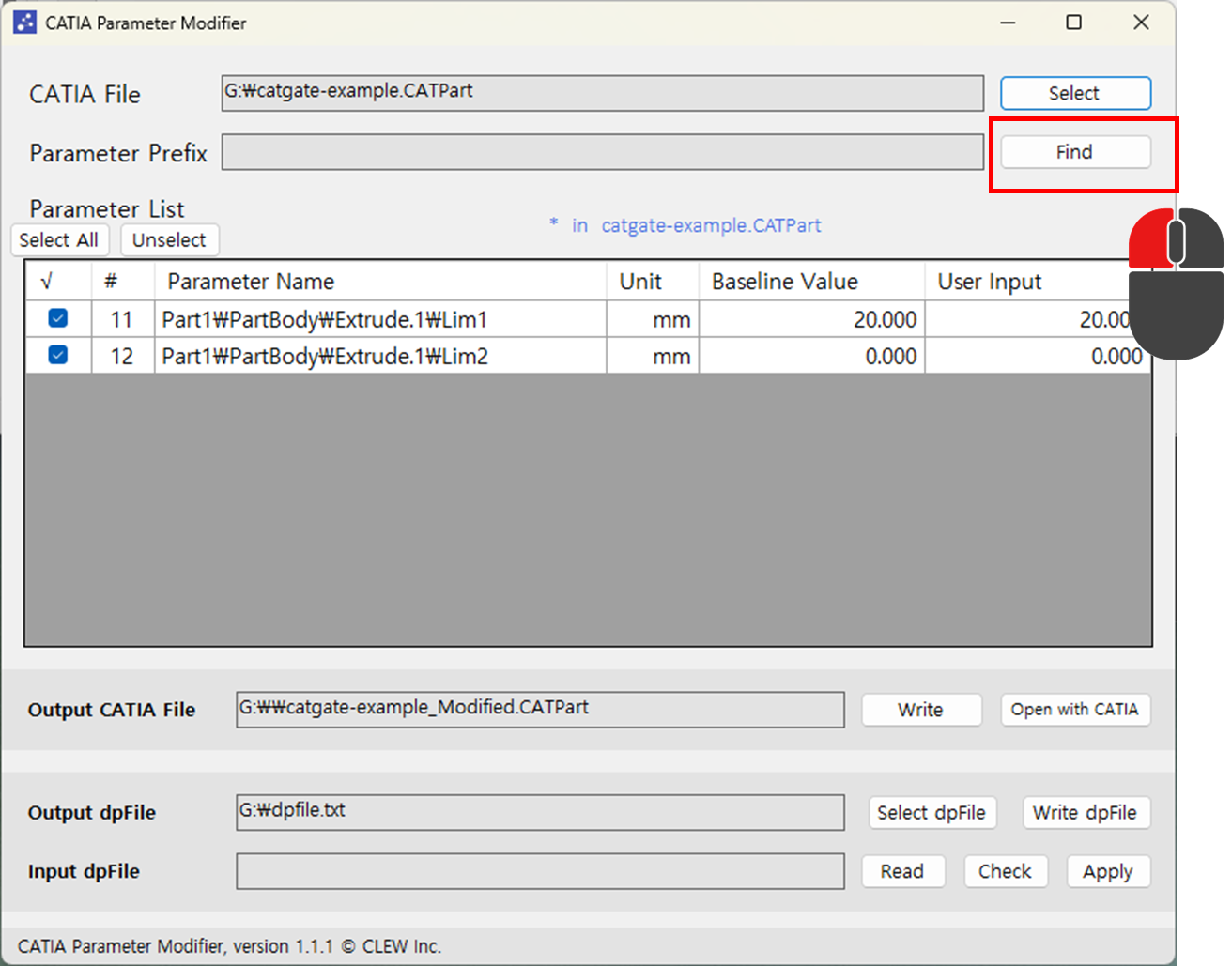Click the # column header
1232x966 pixels.
pos(123,282)
